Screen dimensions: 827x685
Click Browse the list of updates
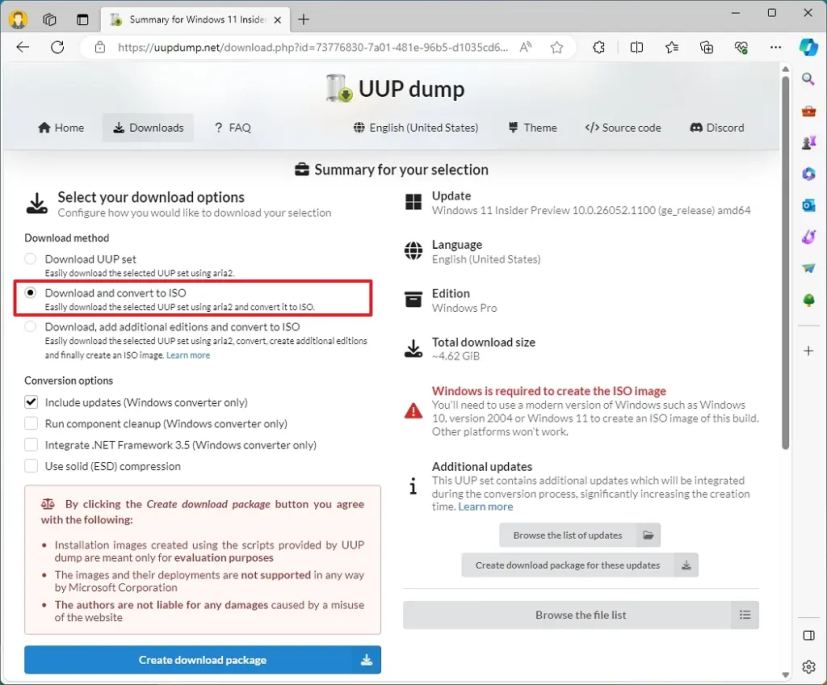580,535
